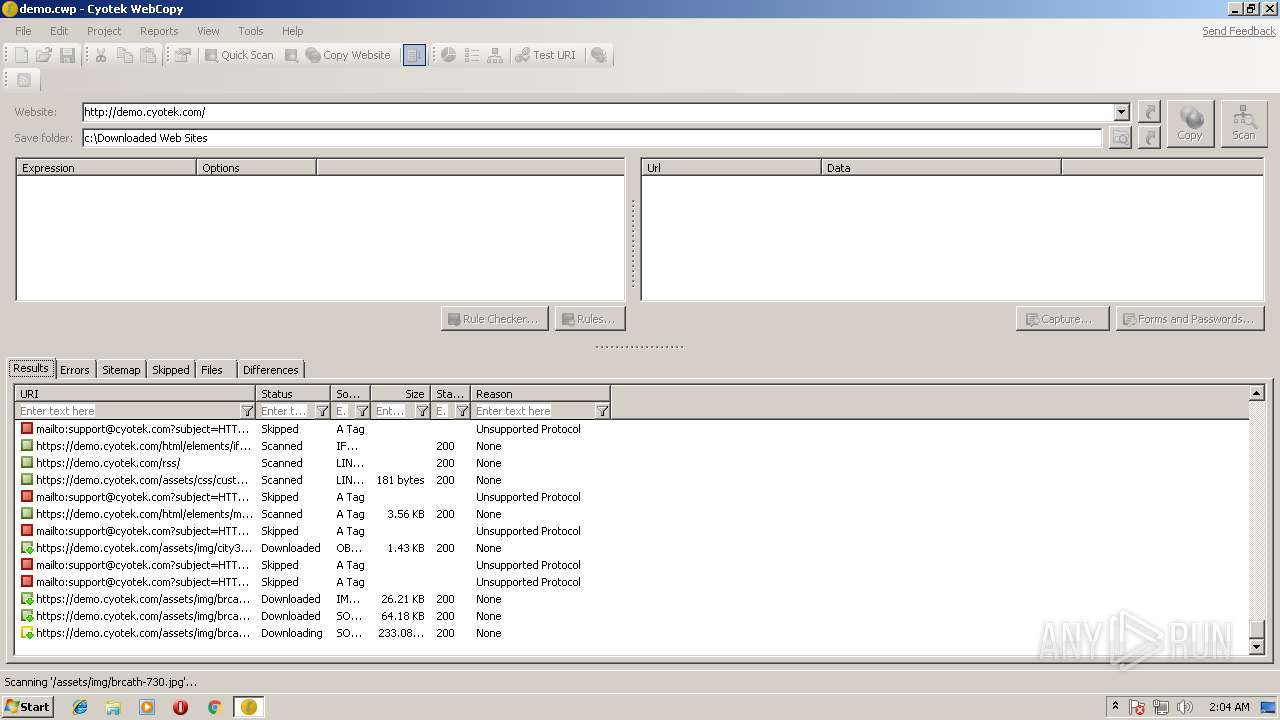Start a Quick Scan from toolbar
Viewport: 1280px width, 720px height.
[x=239, y=55]
